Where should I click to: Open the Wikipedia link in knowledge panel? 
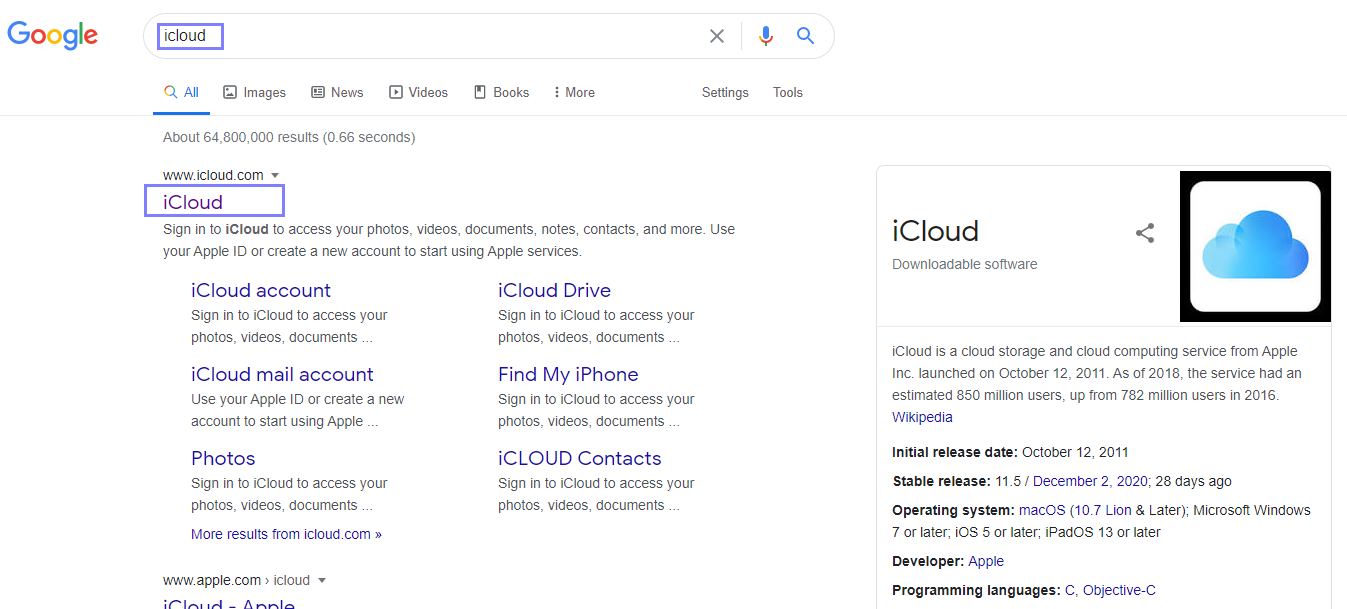922,417
